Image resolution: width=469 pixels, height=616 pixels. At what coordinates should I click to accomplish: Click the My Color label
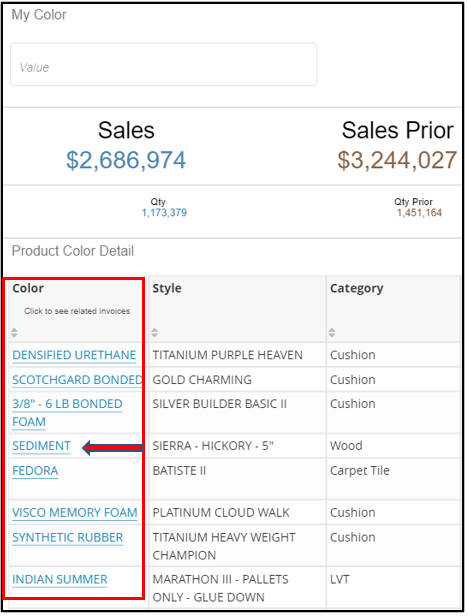39,15
